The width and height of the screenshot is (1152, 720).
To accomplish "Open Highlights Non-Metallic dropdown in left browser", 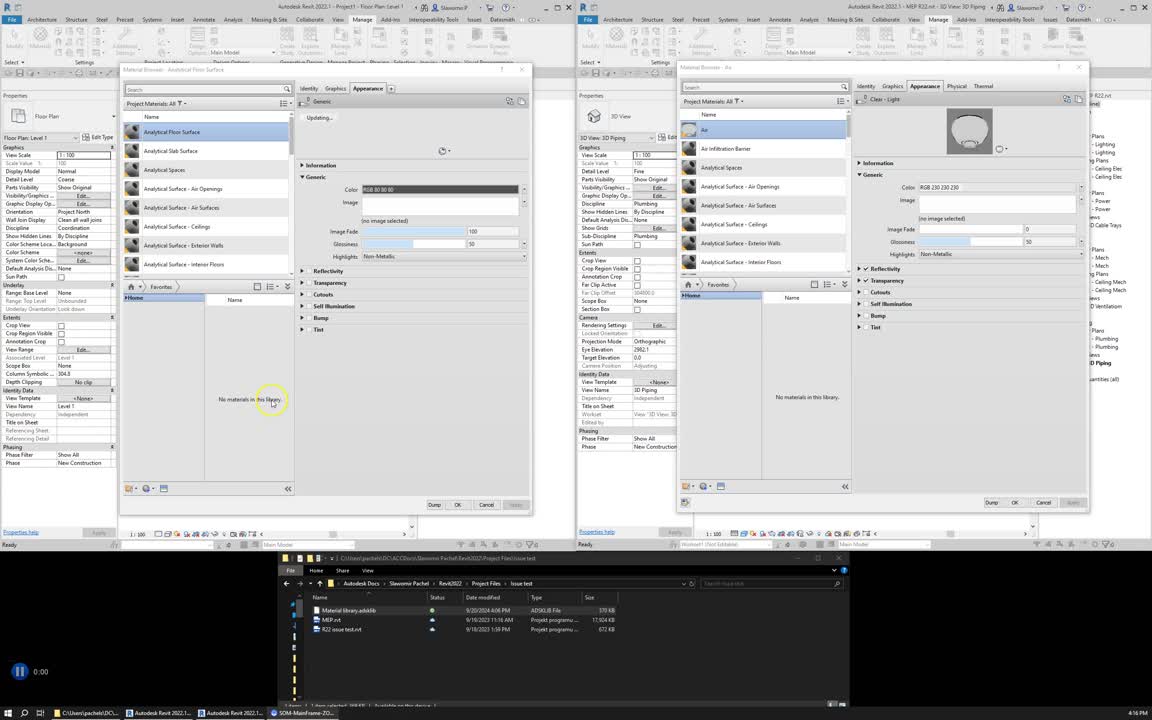I will 444,256.
